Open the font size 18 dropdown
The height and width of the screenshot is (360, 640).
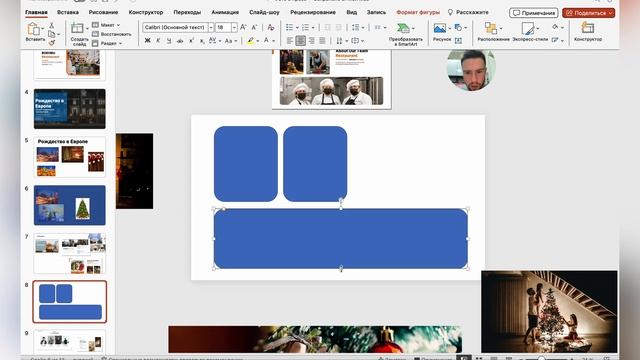click(234, 27)
